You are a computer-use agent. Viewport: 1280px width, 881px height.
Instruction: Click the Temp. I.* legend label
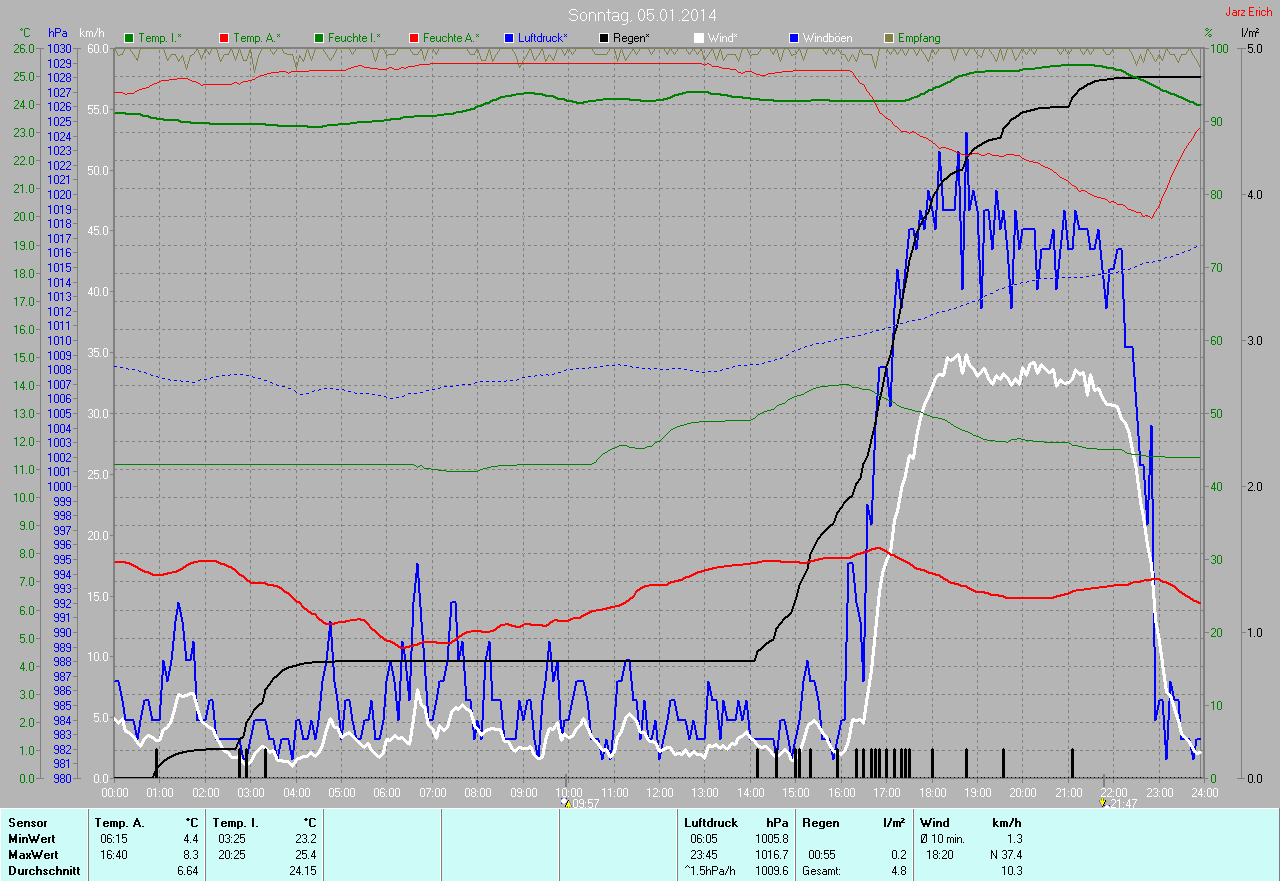[x=160, y=38]
